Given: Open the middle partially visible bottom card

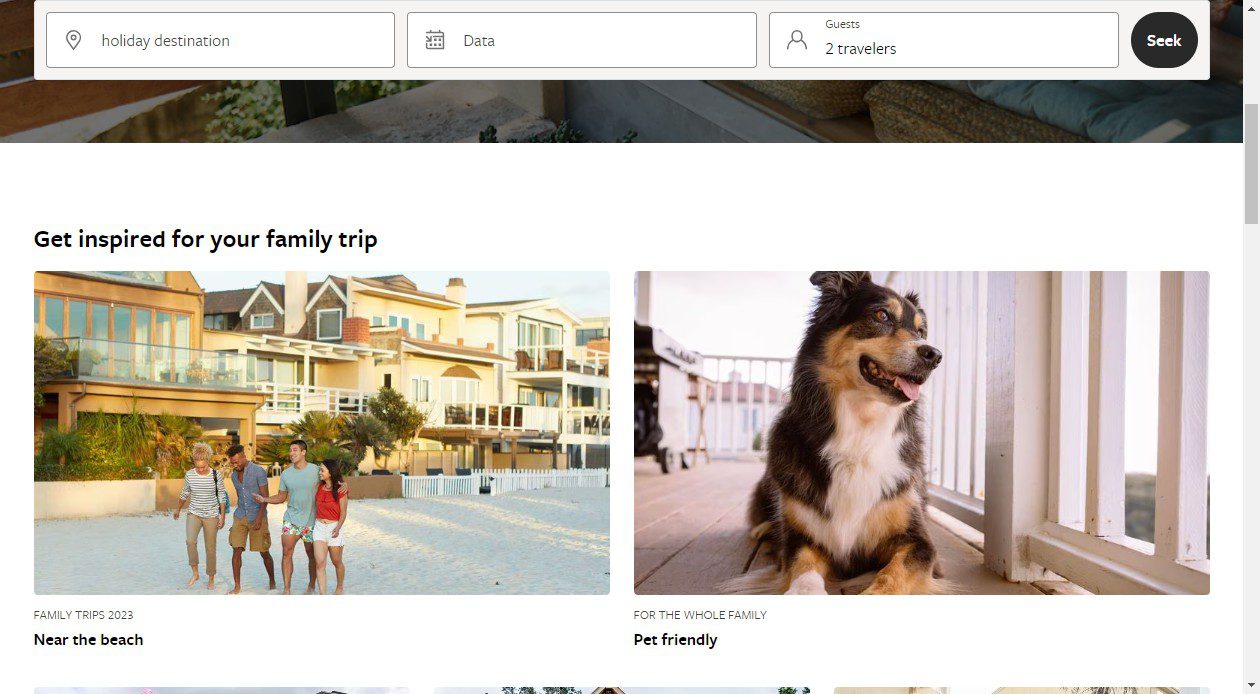Looking at the screenshot, I should coord(622,690).
